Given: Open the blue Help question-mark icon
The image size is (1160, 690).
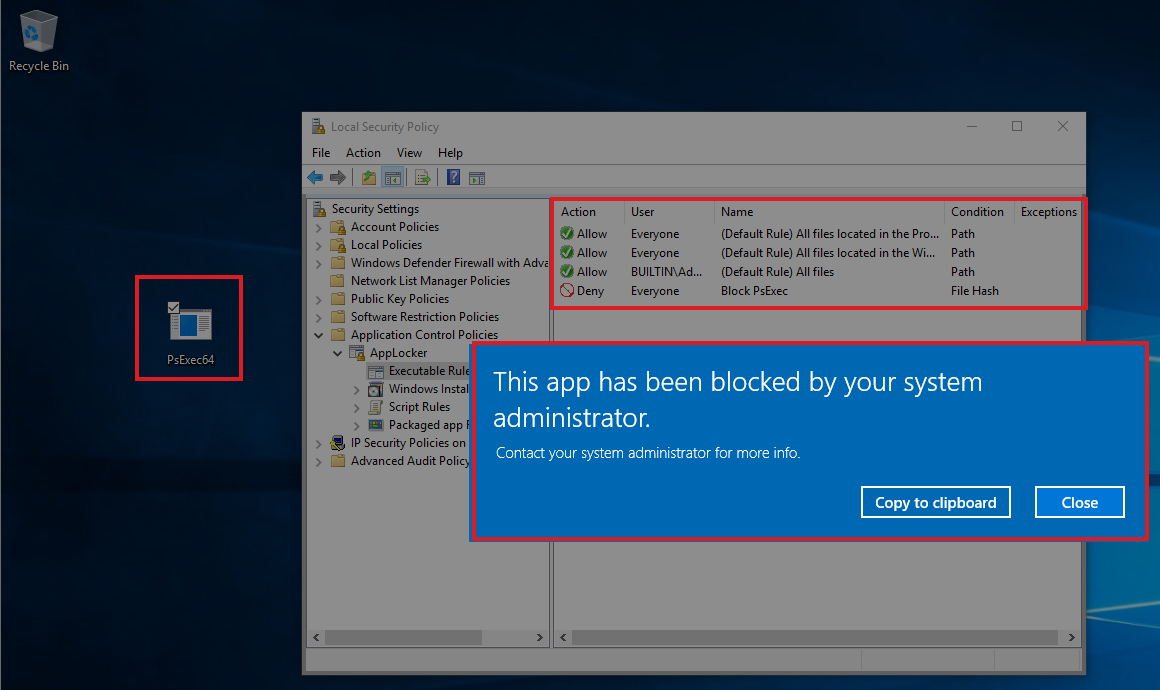Looking at the screenshot, I should [453, 177].
